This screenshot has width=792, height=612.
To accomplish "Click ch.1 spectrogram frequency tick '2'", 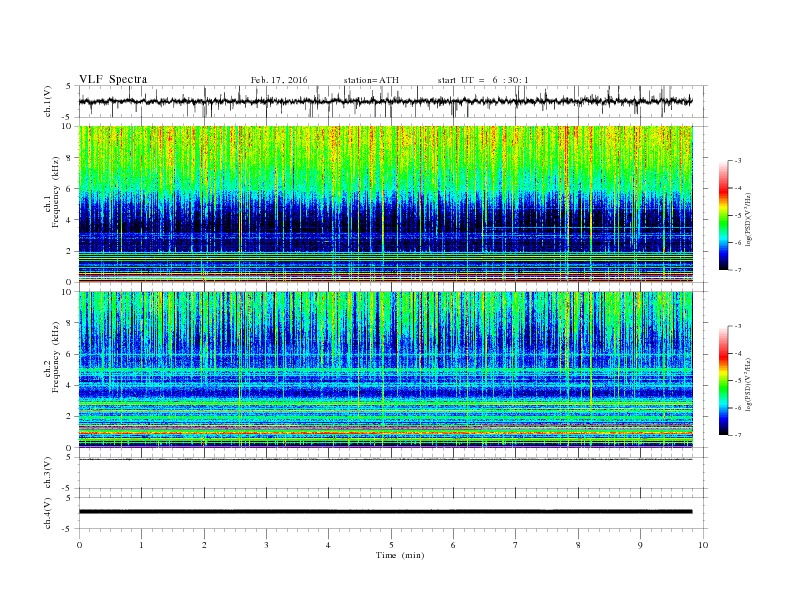I will coord(69,251).
